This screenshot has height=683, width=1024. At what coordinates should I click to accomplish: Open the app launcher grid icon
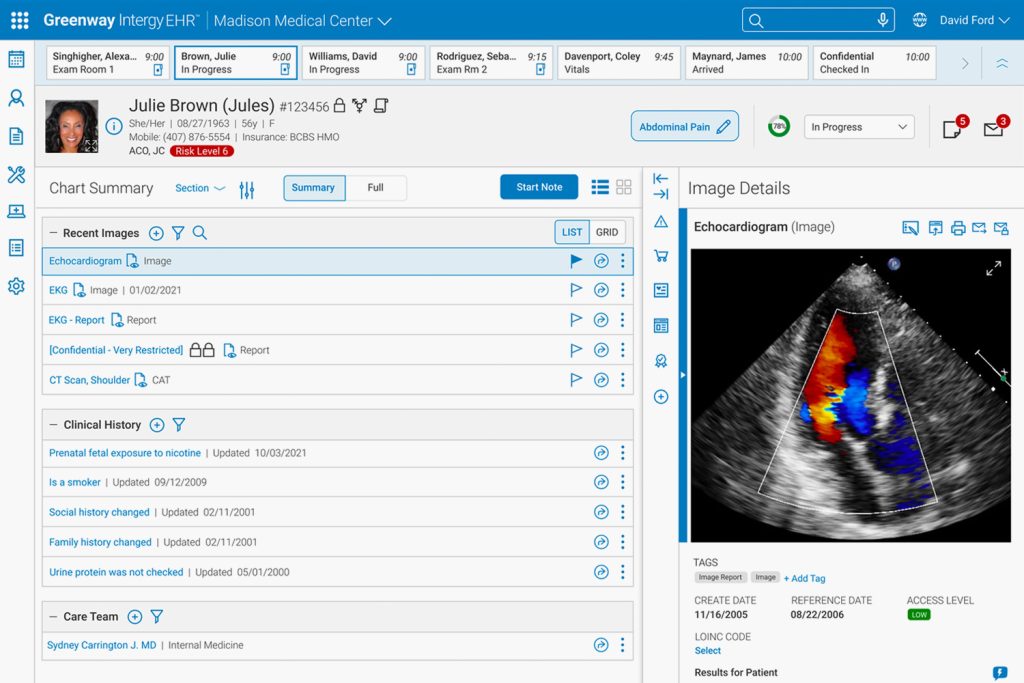[19, 20]
